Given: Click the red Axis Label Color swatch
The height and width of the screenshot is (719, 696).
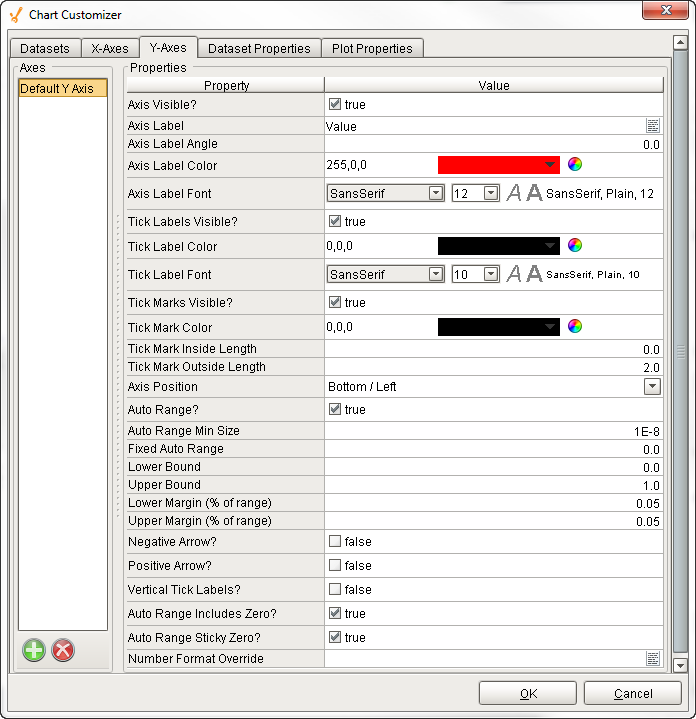Looking at the screenshot, I should pyautogui.click(x=498, y=165).
